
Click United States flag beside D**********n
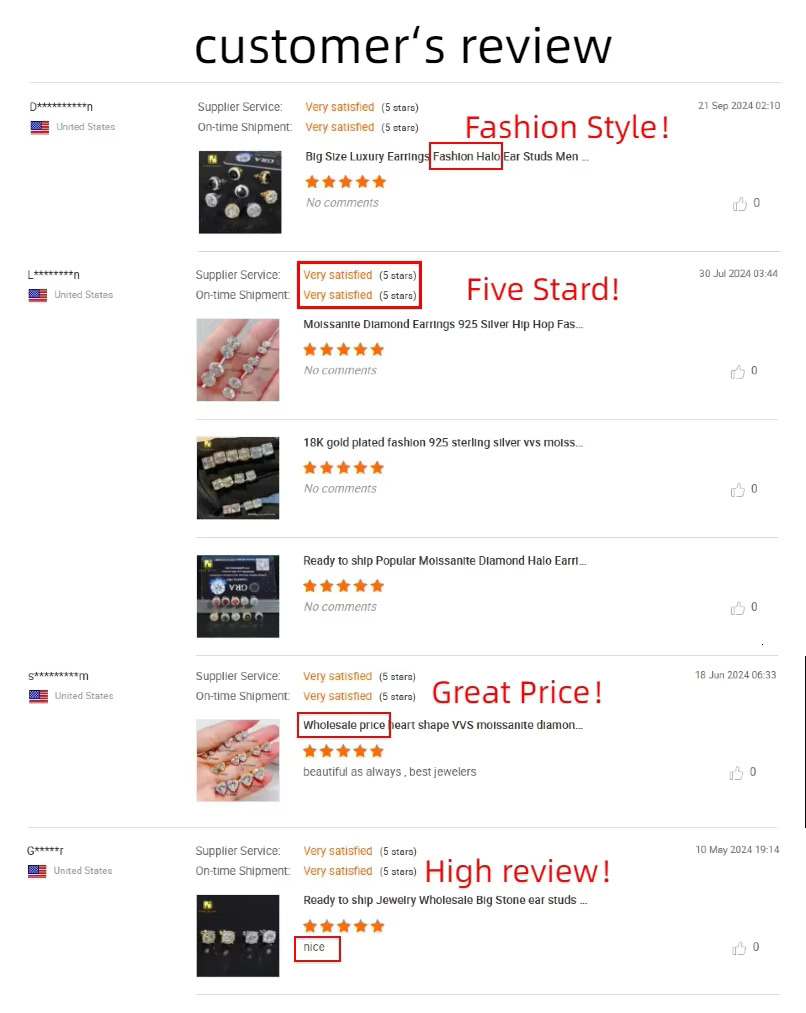tap(39, 127)
